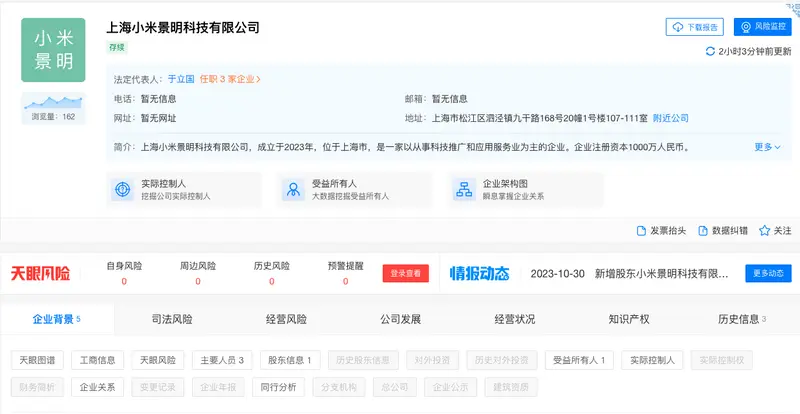The image size is (800, 414).
Task: Click company name 上海小米景明科技有限公司
Action: coord(183,27)
